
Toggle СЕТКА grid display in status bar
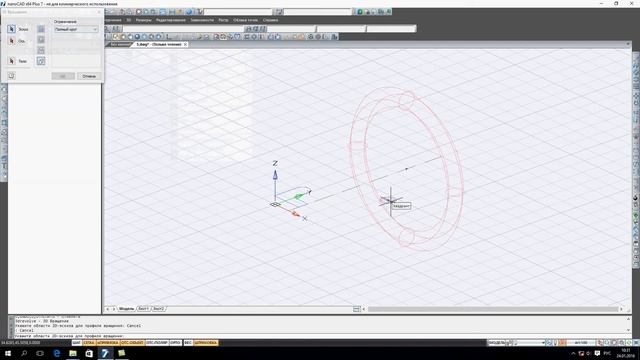89,343
